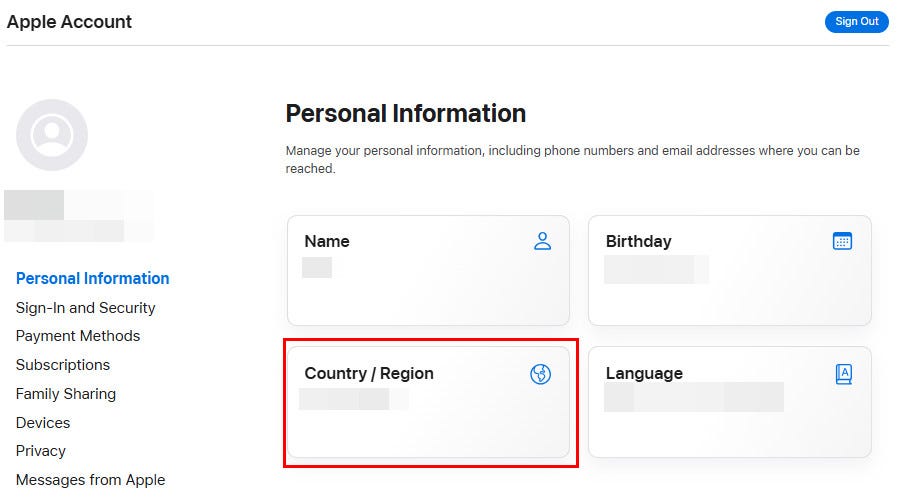Screen dimensions: 911x504
Task: Show the Devices list
Action: pos(43,423)
